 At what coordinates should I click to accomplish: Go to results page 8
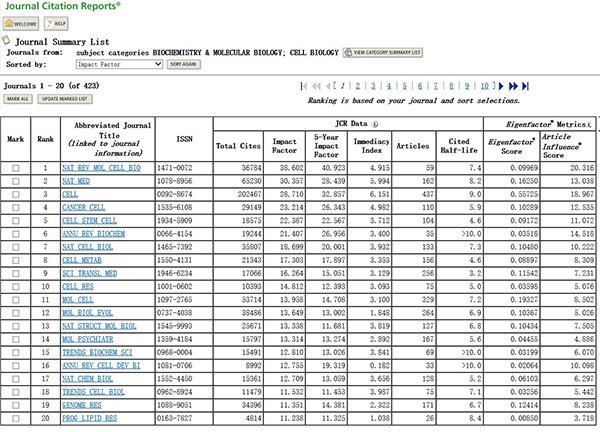451,86
